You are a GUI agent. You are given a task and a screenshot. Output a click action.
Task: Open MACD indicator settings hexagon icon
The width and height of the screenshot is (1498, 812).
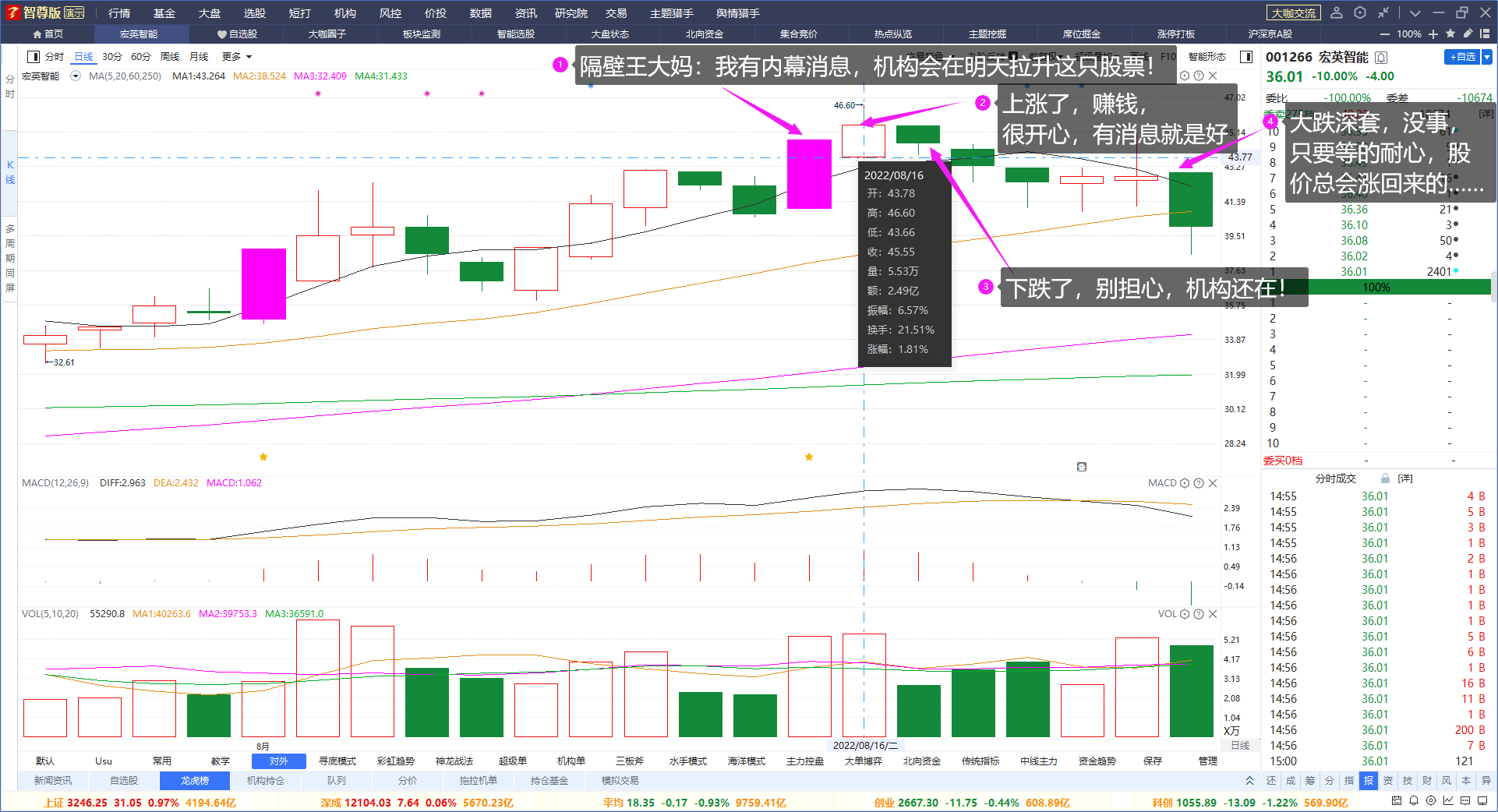click(1185, 483)
